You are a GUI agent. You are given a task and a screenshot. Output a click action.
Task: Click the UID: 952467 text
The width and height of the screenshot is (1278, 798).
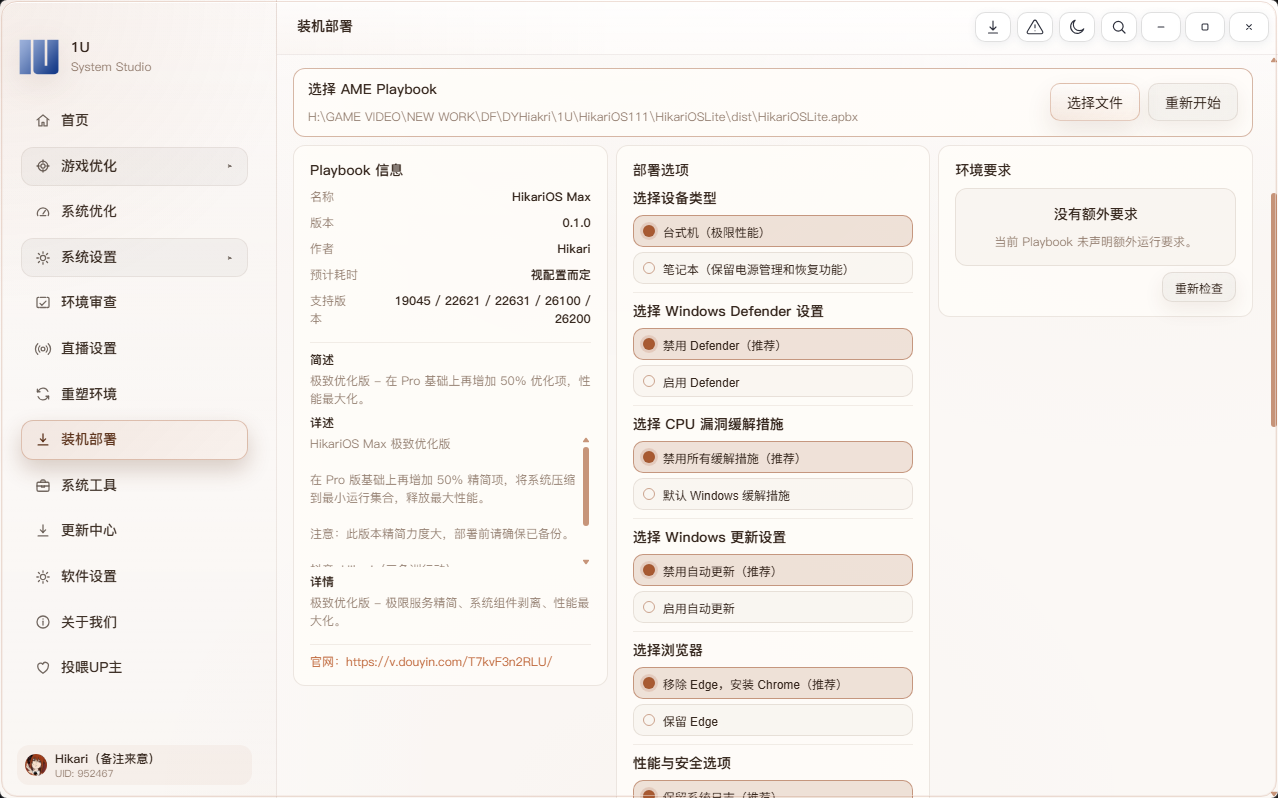coord(84,774)
